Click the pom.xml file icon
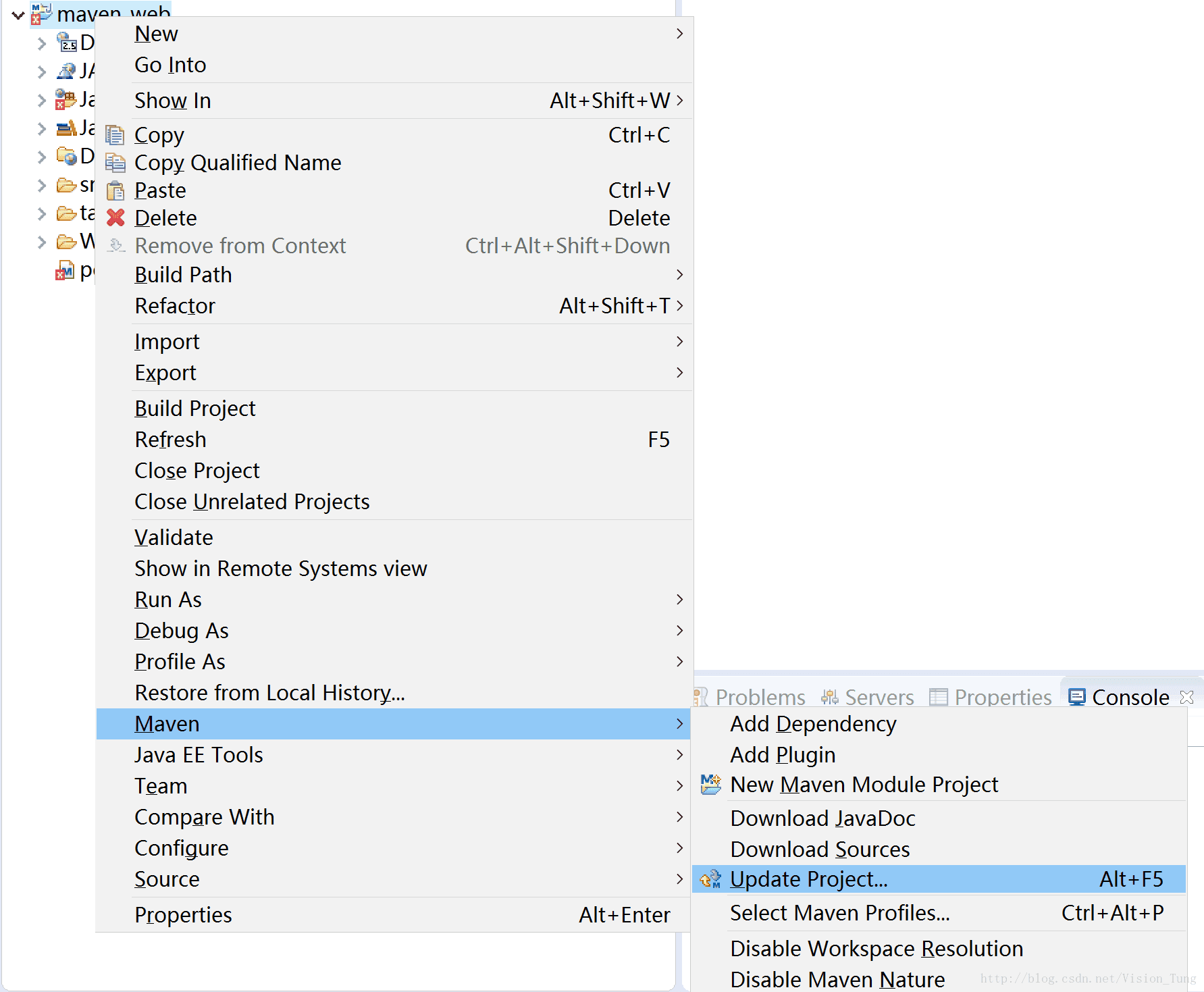The width and height of the screenshot is (1204, 992). pos(65,271)
